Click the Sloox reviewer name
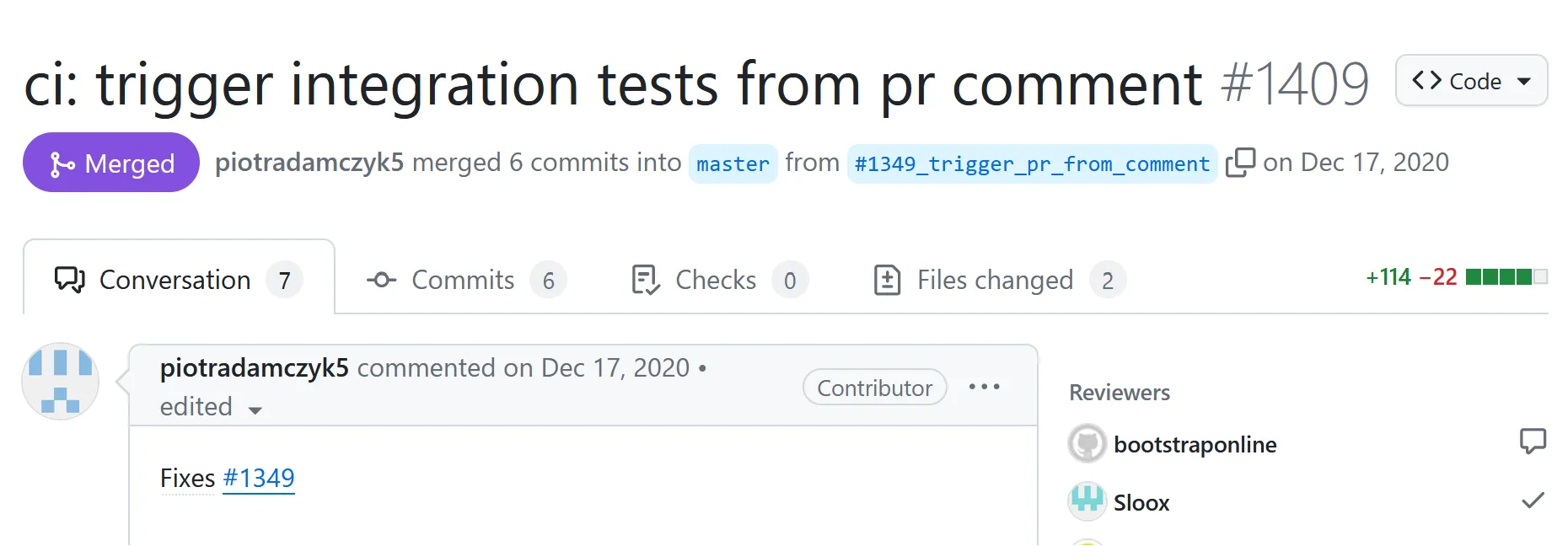The height and width of the screenshot is (546, 1568). (x=1141, y=503)
